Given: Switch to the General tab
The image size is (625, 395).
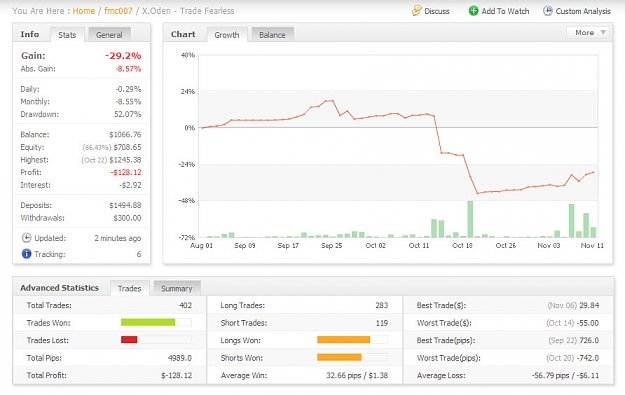Looking at the screenshot, I should coord(109,35).
